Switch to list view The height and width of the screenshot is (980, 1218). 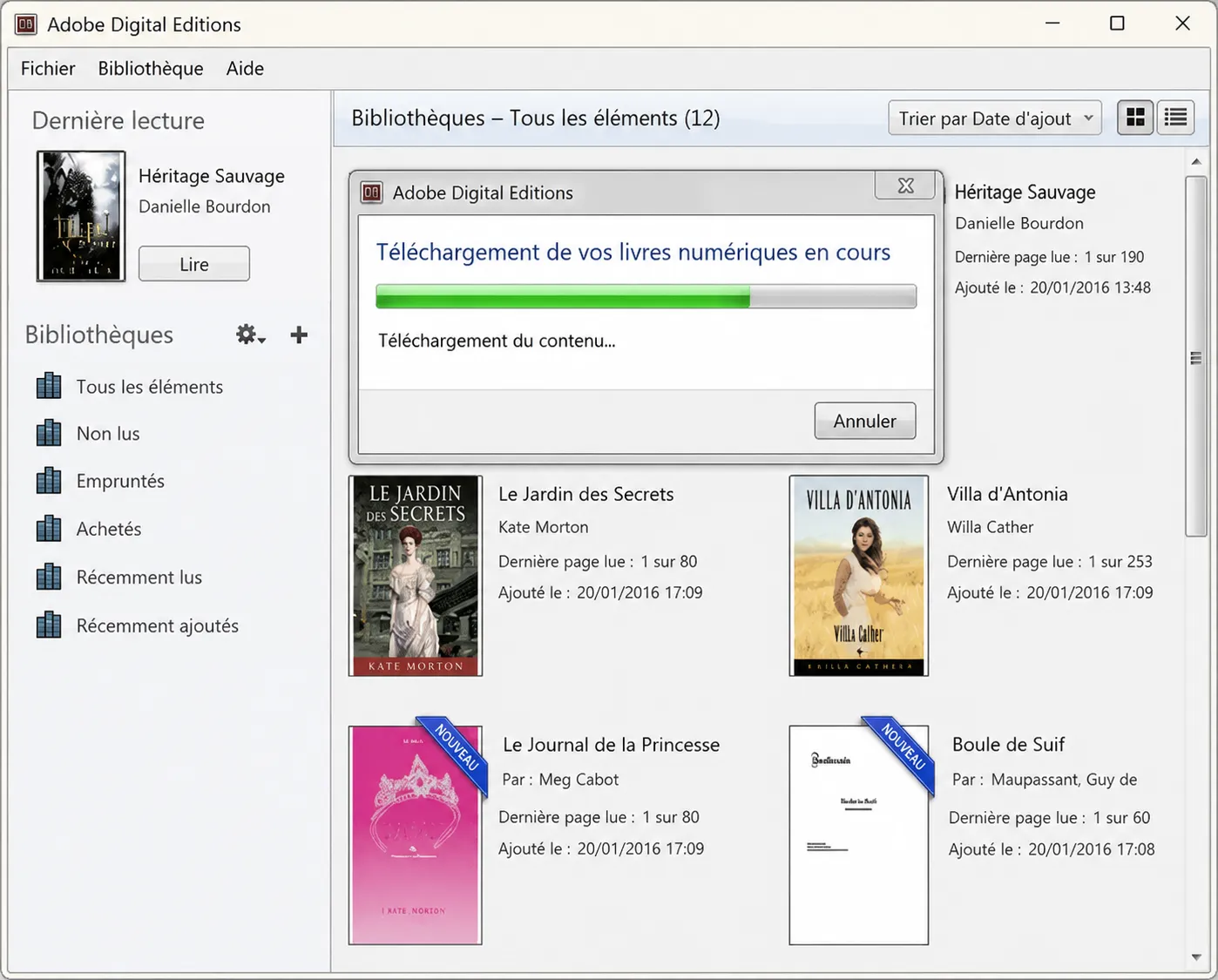coord(1175,117)
